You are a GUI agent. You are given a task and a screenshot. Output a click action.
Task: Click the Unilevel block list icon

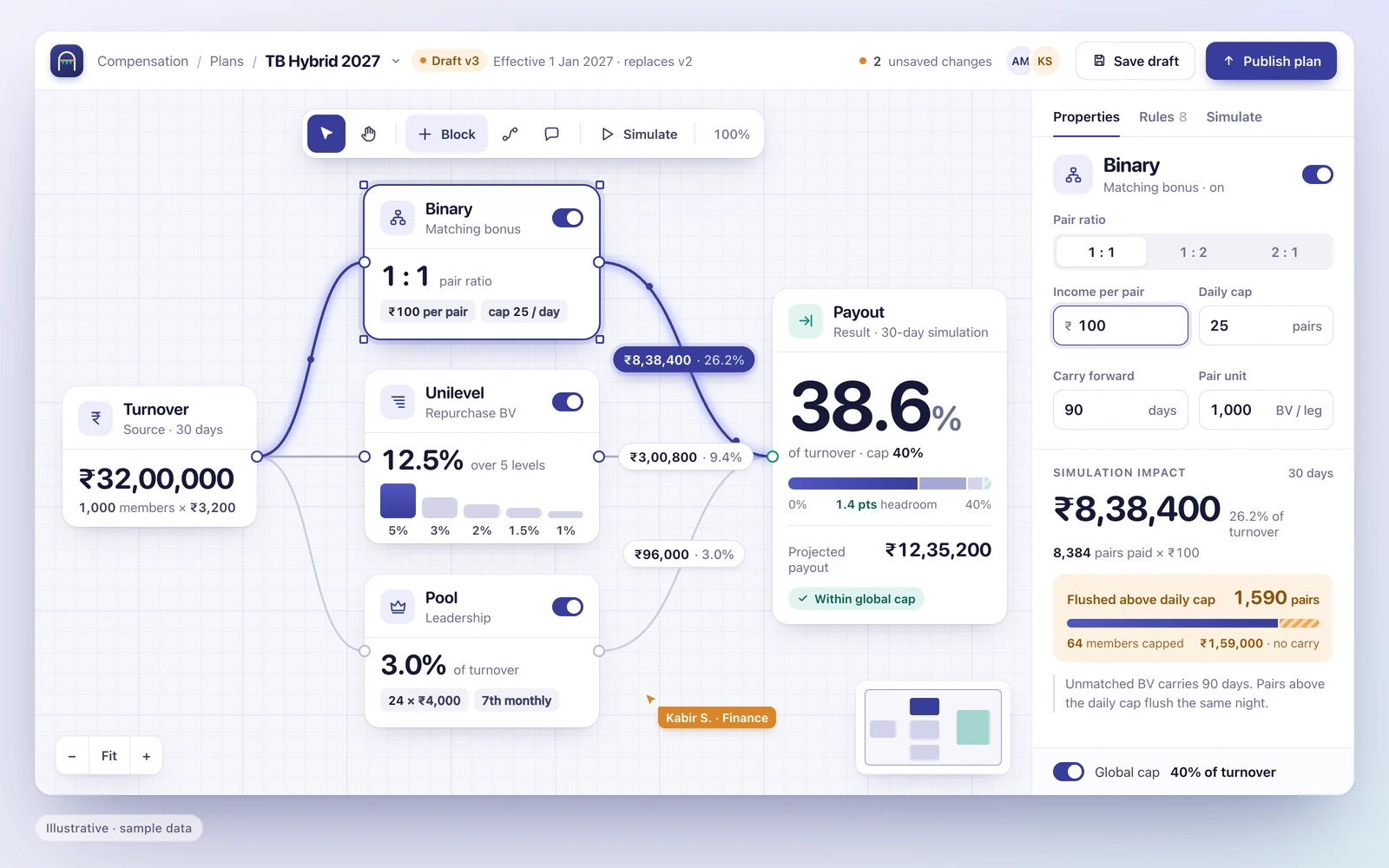tap(398, 402)
